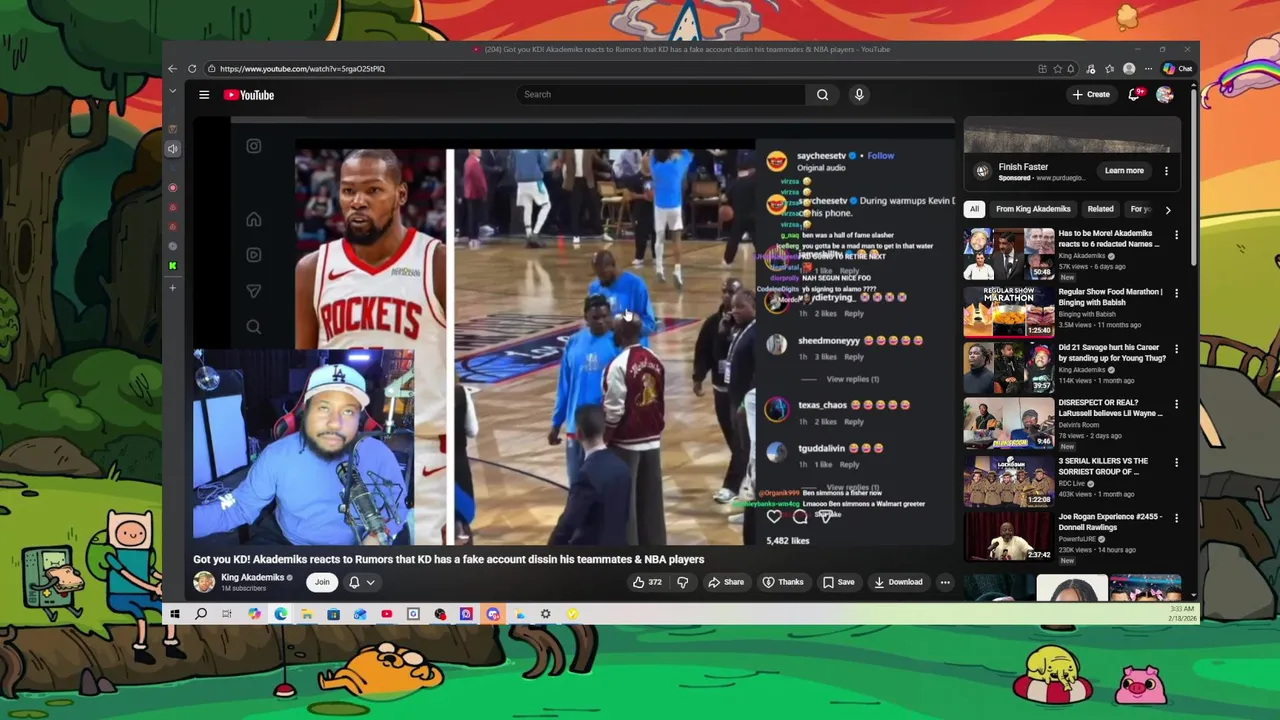
Task: Click the YouTube logo to go home
Action: pyautogui.click(x=249, y=95)
